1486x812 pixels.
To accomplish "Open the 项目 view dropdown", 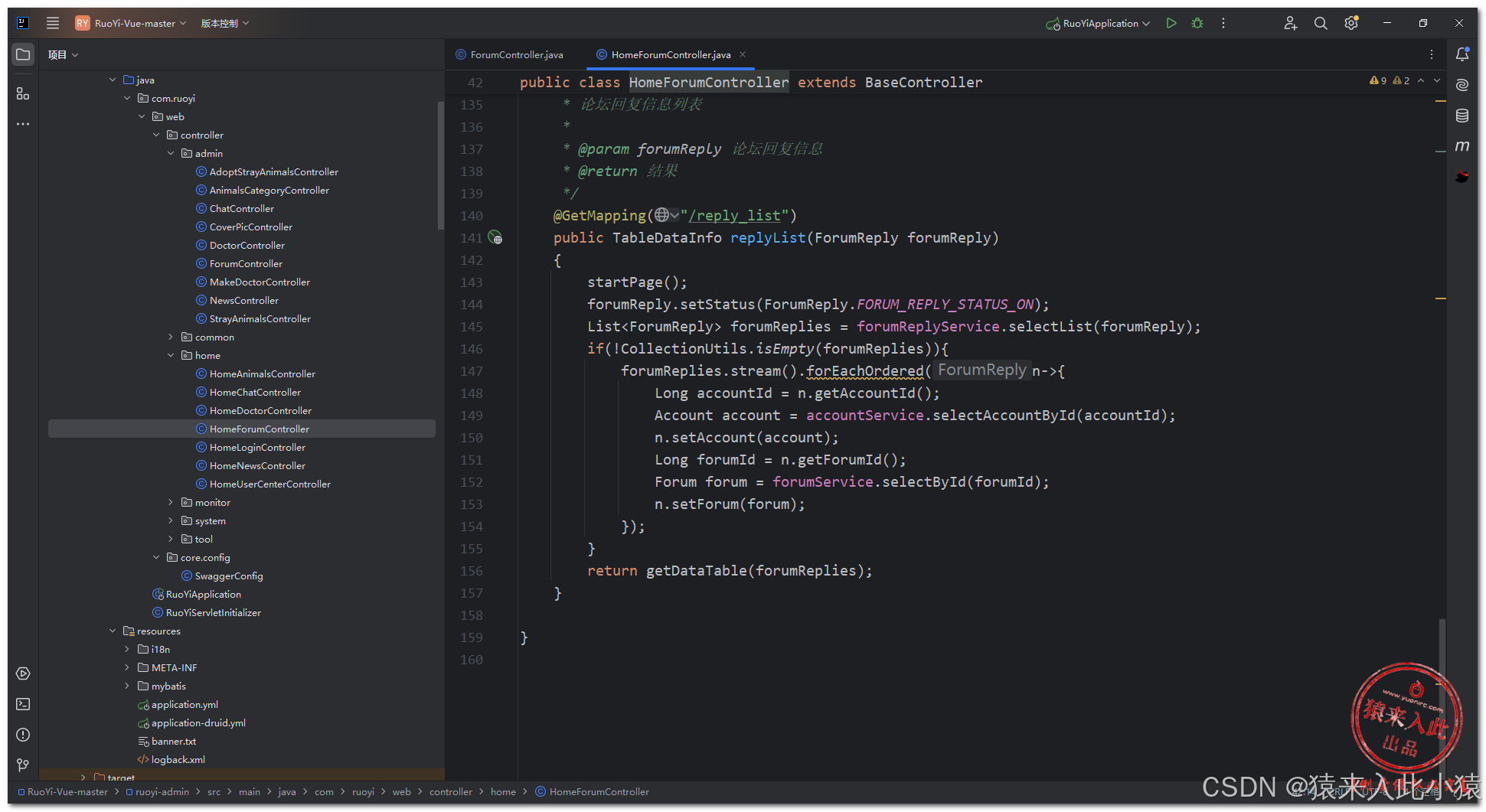I will click(63, 54).
